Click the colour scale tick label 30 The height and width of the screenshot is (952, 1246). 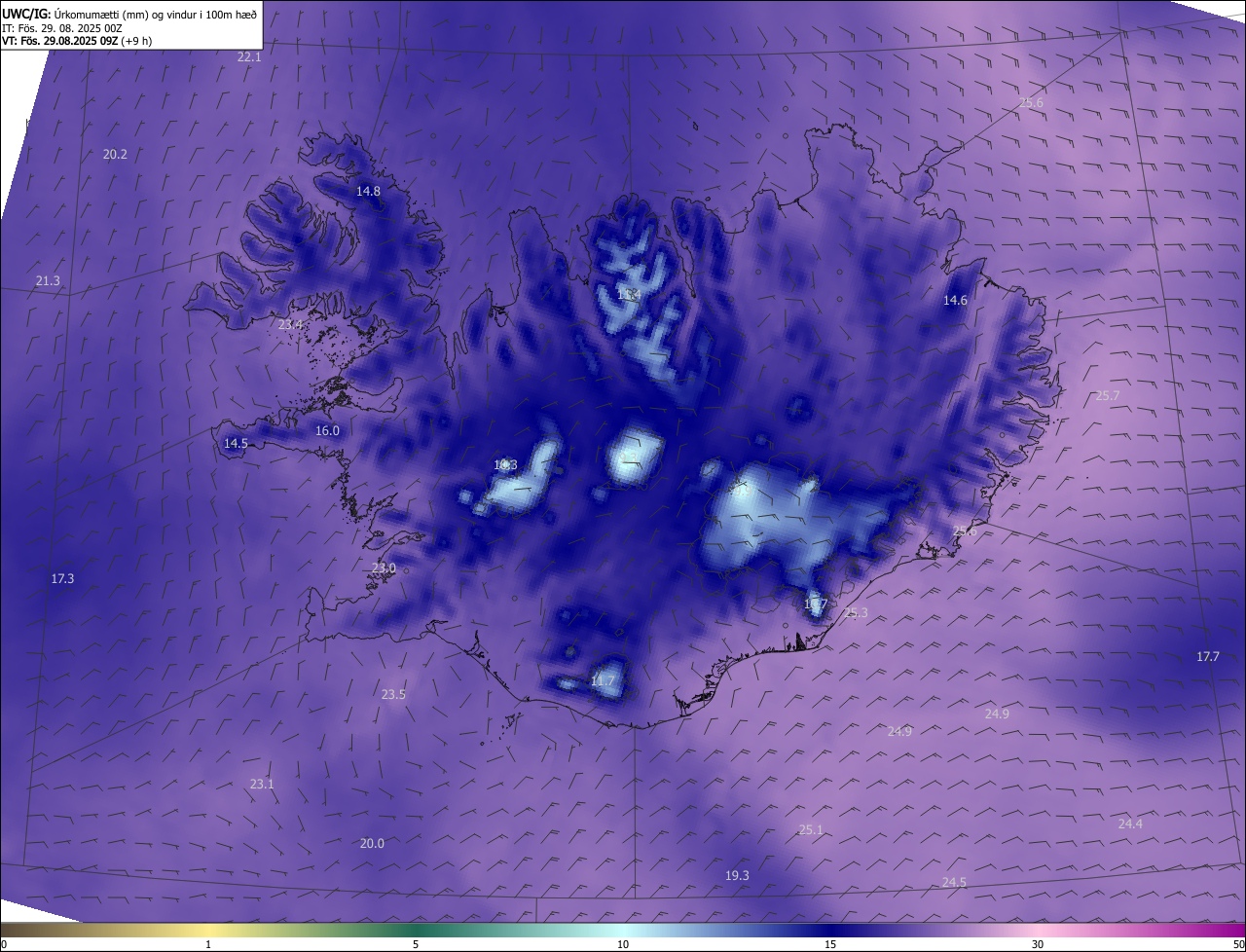click(1038, 944)
